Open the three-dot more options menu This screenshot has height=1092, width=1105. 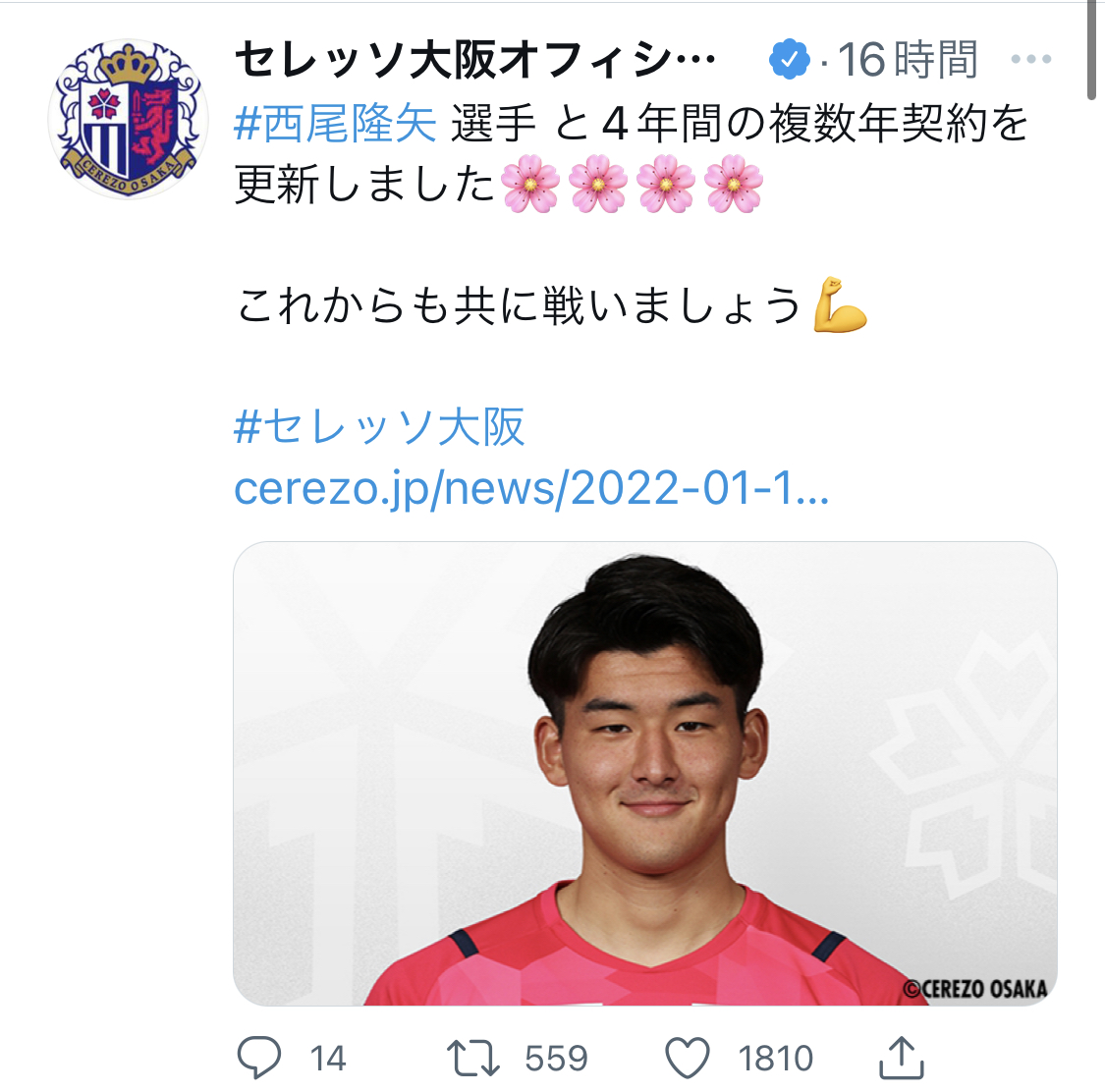1031,59
